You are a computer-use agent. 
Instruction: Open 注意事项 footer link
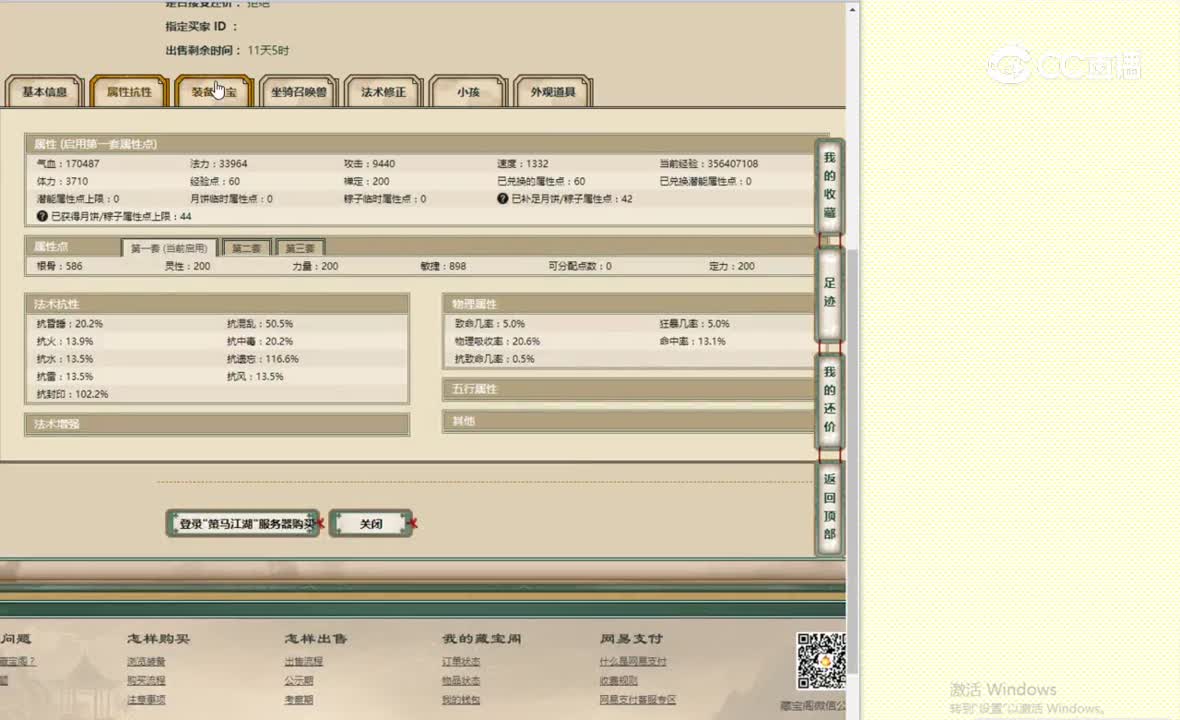point(146,700)
